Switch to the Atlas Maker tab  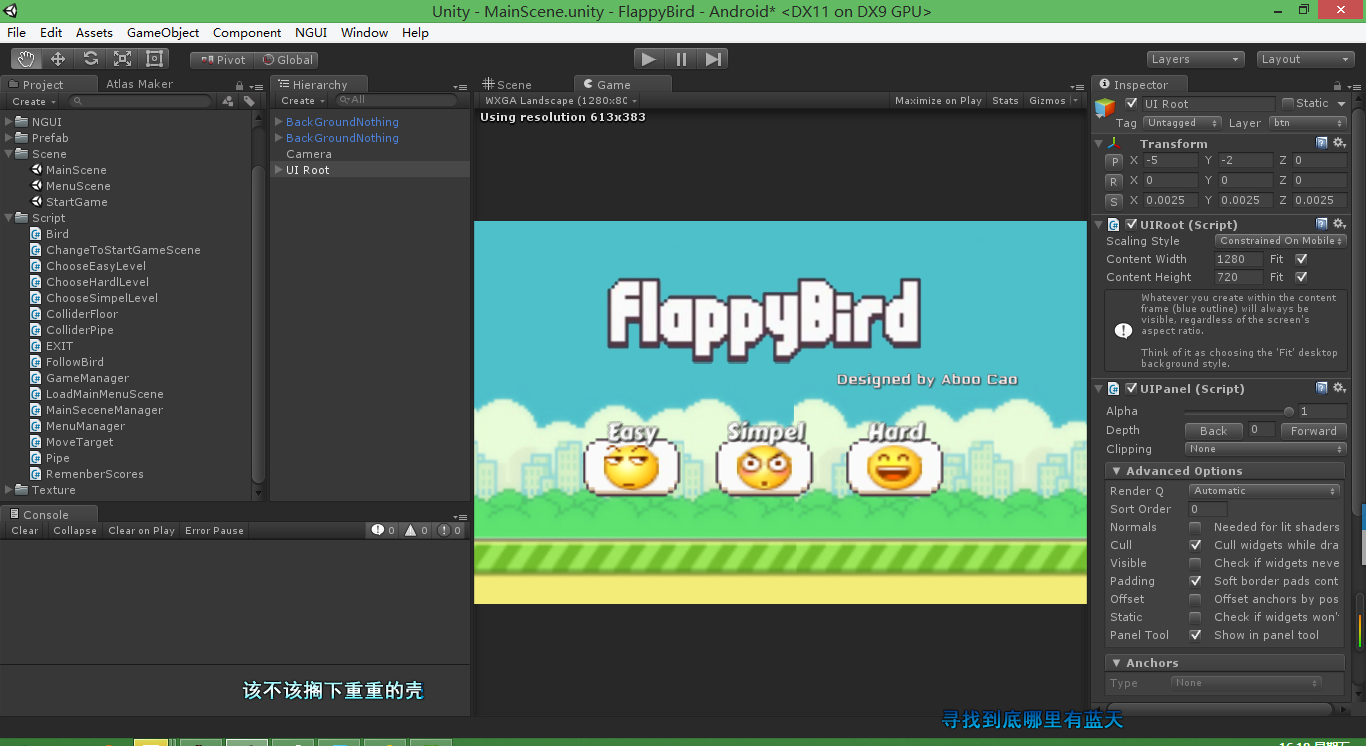140,84
